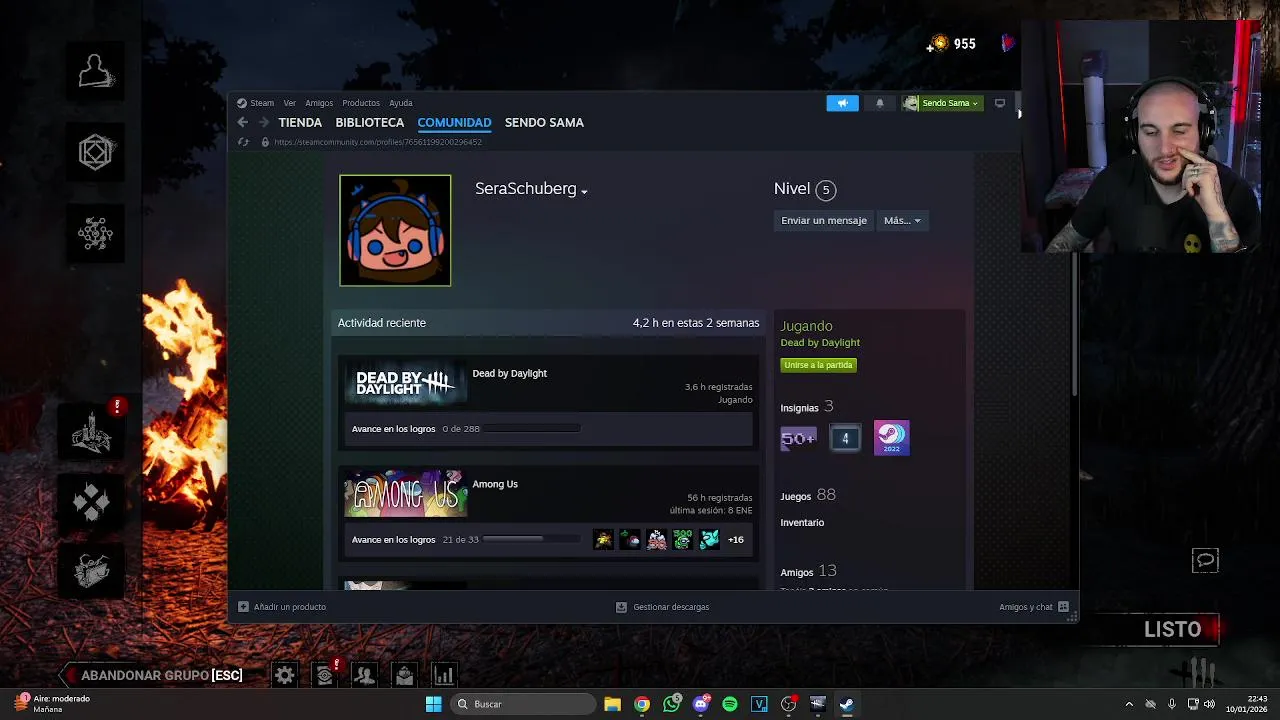This screenshot has height=720, width=1280.
Task: Open the Steam 2022 badge
Action: tap(891, 437)
